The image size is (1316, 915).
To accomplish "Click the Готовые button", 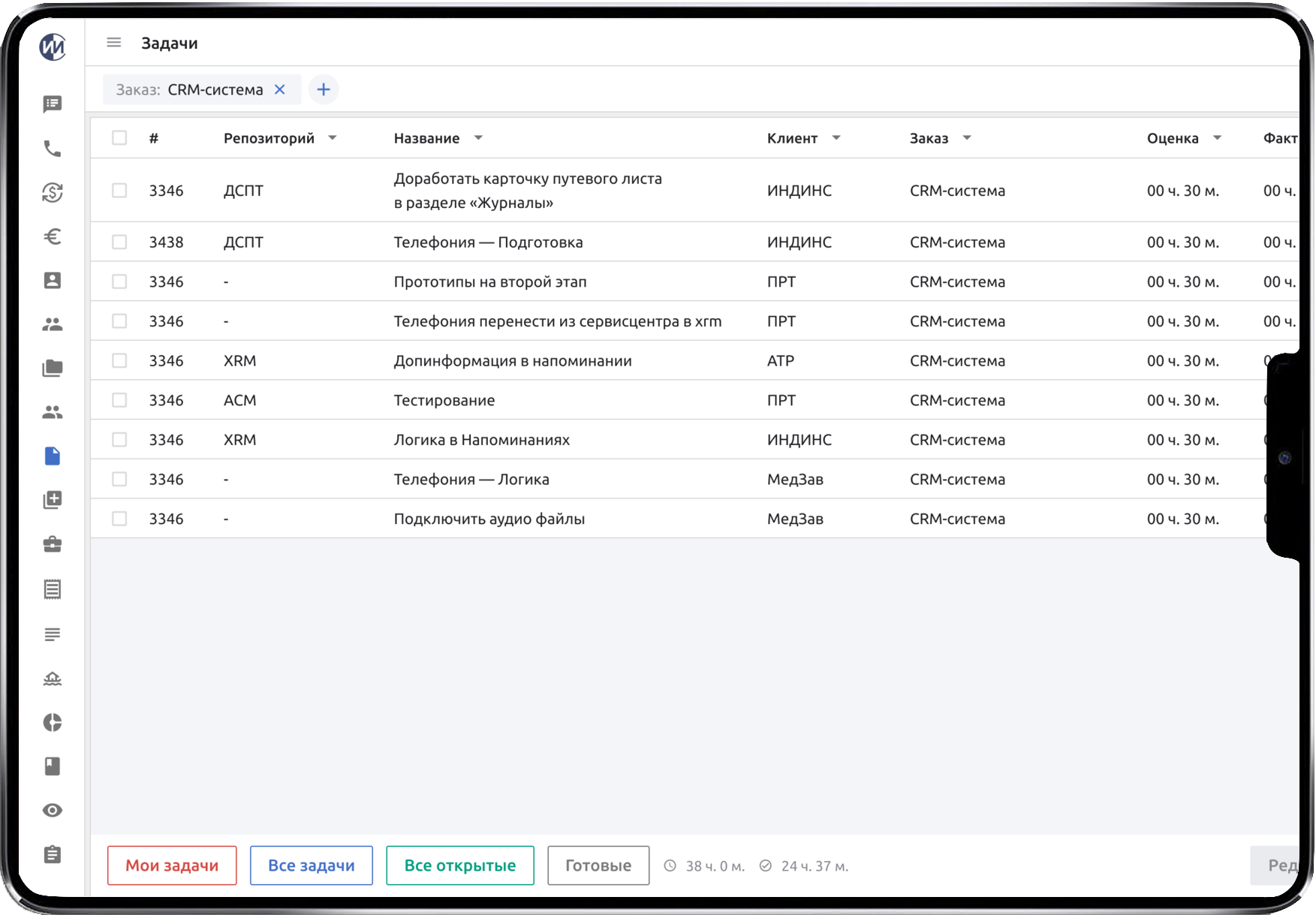I will click(x=598, y=865).
